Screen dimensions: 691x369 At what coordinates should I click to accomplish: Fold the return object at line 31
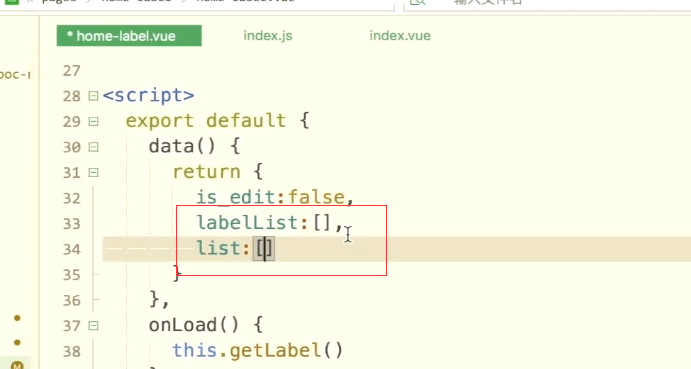tap(93, 172)
